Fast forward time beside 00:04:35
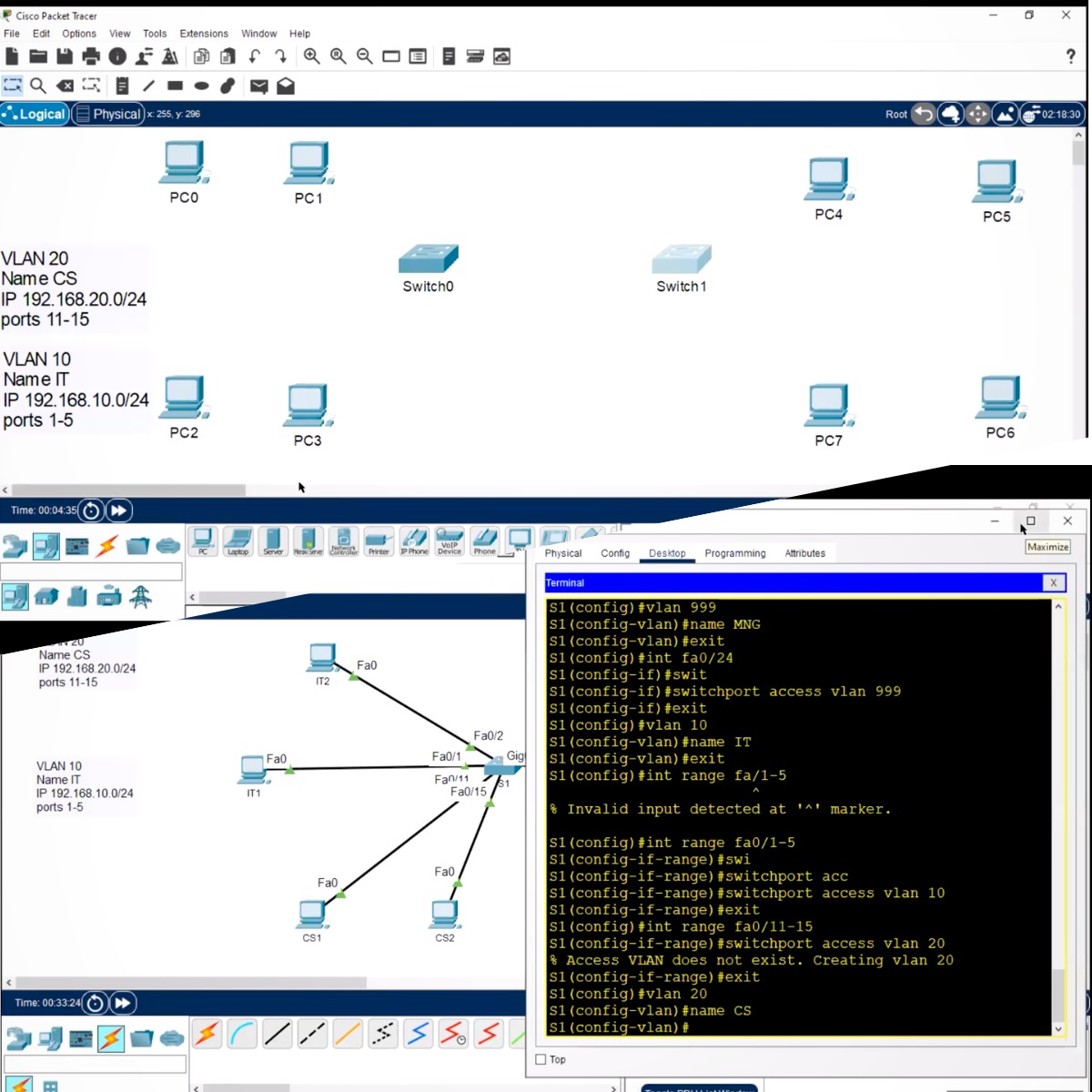Image resolution: width=1092 pixels, height=1092 pixels. [119, 511]
